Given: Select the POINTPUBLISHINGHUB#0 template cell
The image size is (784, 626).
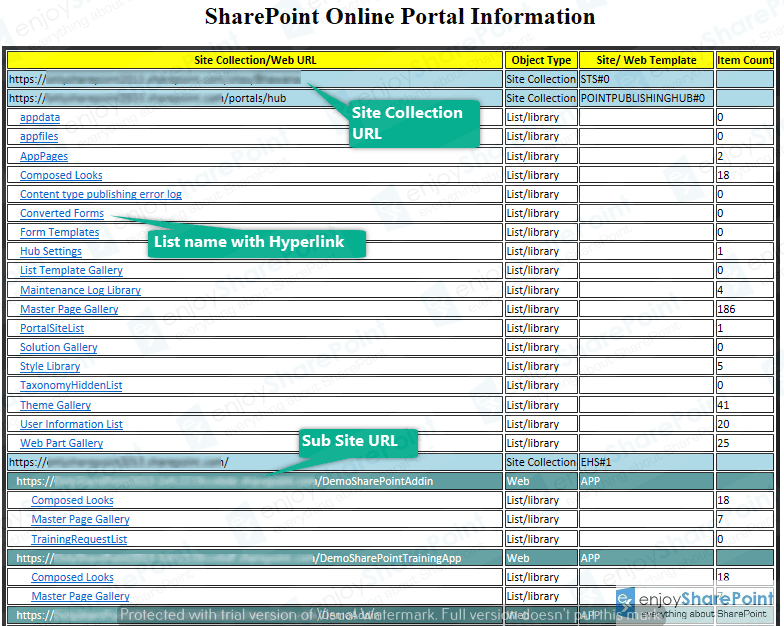Looking at the screenshot, I should coord(646,98).
